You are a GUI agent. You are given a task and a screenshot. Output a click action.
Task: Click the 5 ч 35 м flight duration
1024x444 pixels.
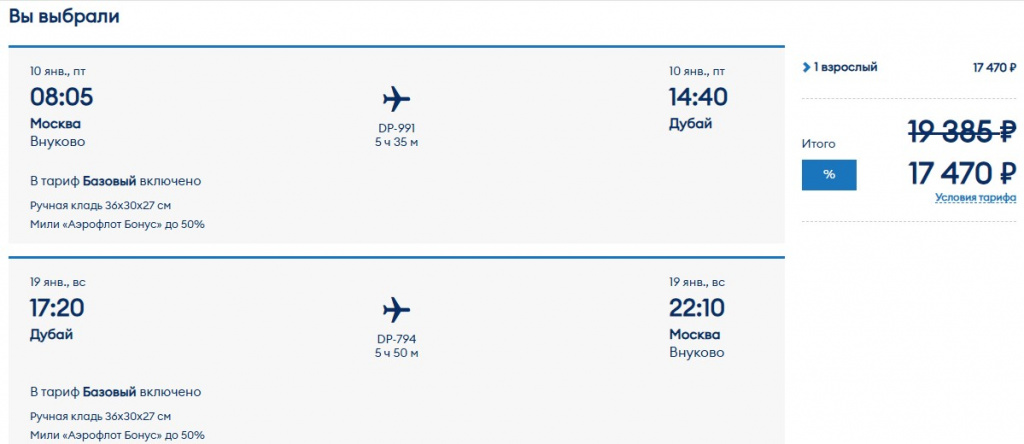tap(396, 143)
